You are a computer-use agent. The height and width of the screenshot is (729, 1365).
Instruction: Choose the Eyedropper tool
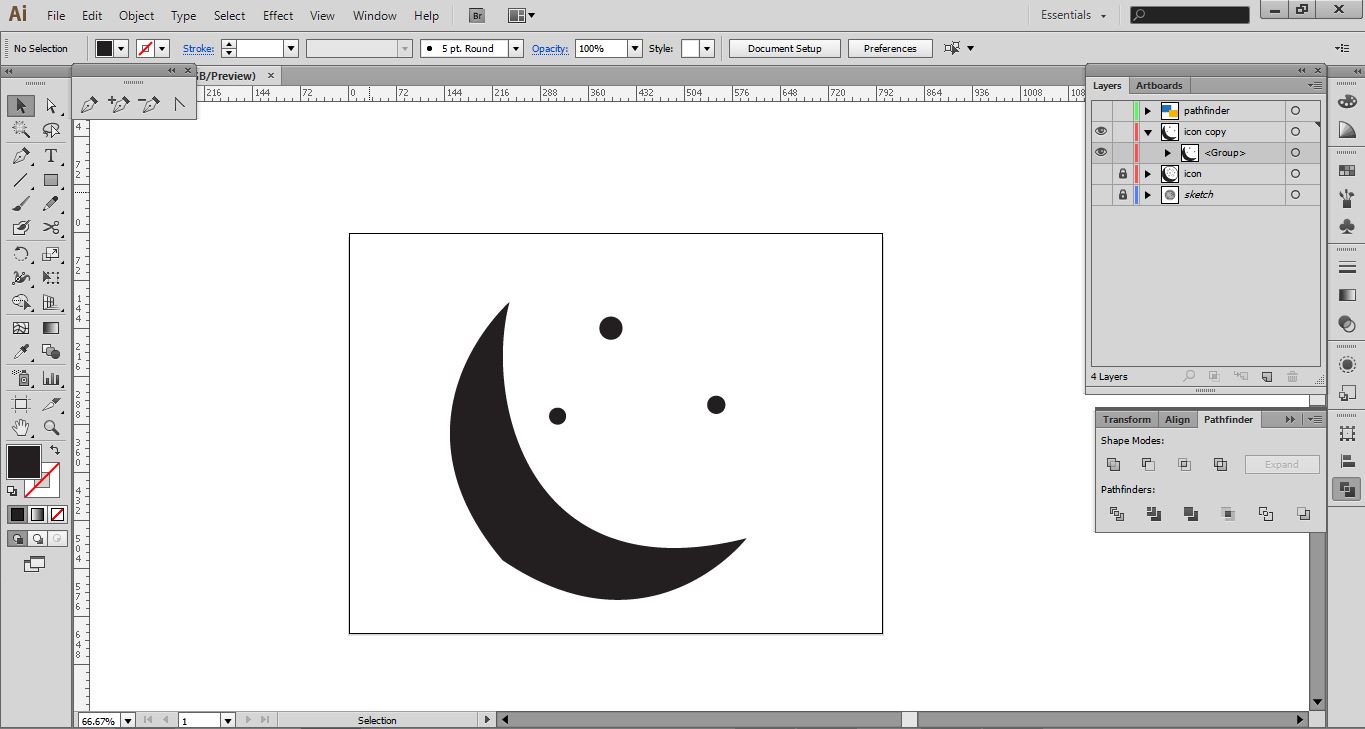(21, 351)
